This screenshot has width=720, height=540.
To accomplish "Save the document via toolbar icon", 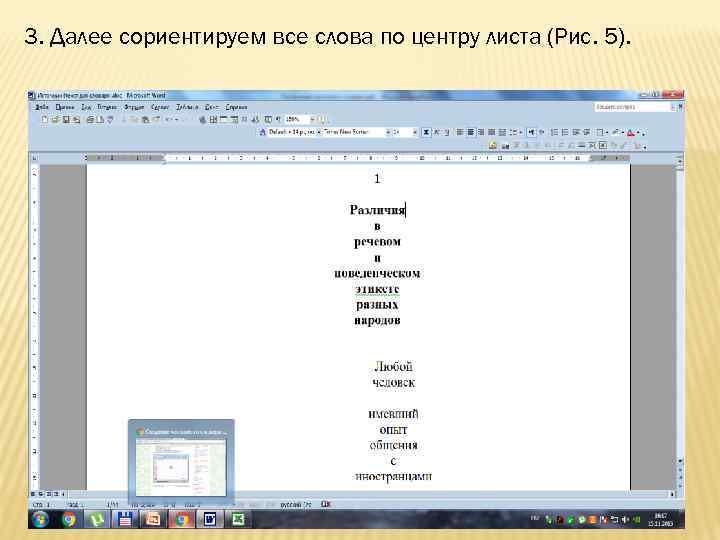I will coord(66,120).
